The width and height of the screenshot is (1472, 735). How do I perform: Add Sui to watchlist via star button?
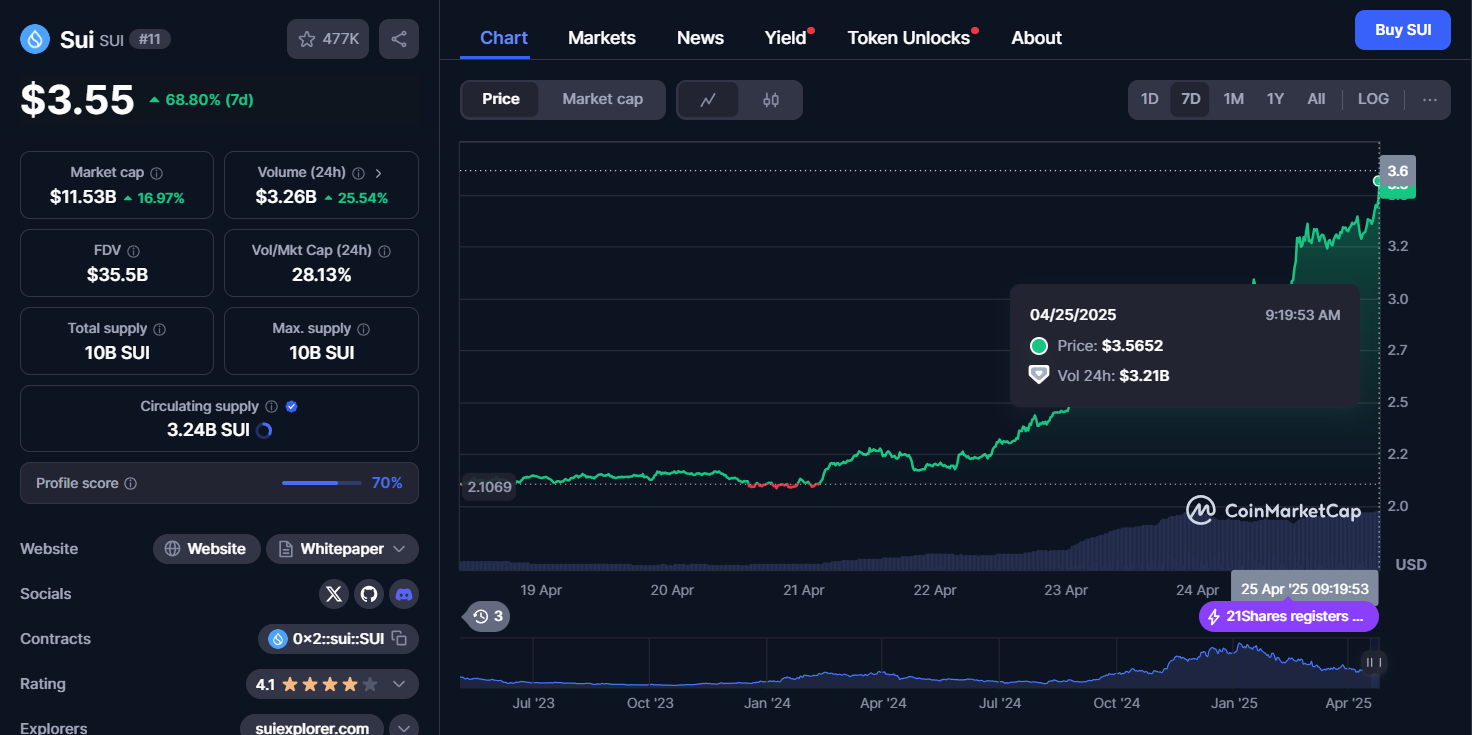click(328, 39)
